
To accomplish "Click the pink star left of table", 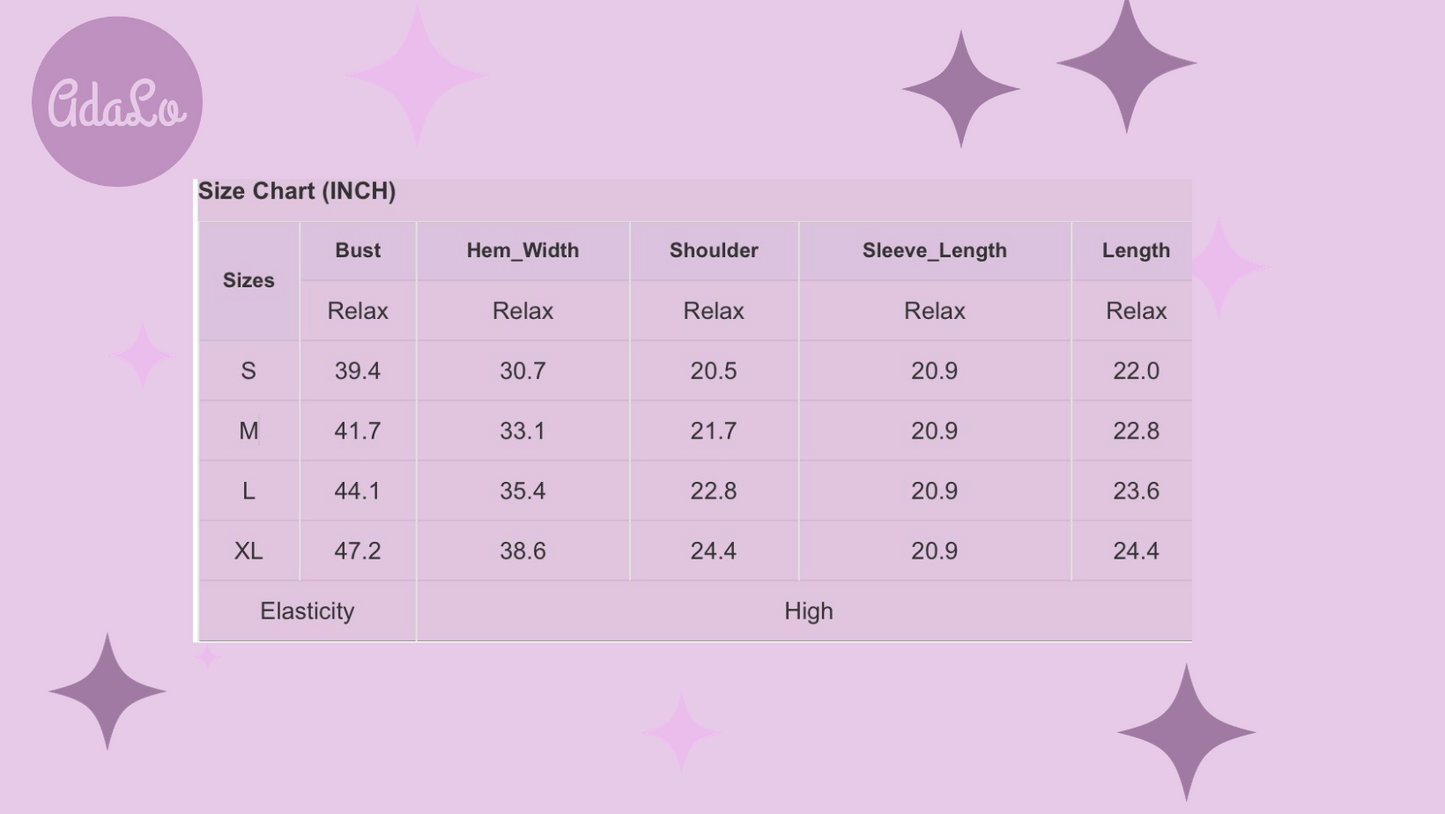I will click(x=143, y=355).
